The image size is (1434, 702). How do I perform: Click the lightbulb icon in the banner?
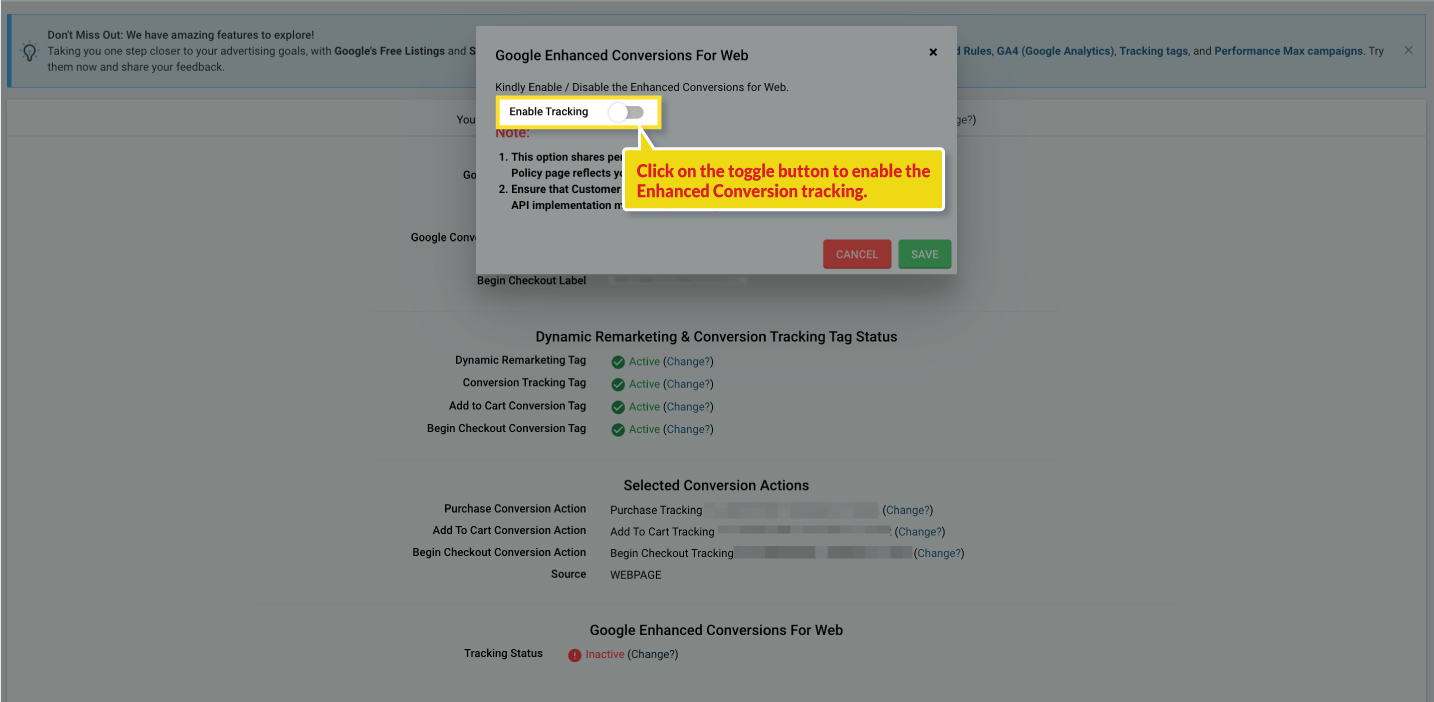[x=29, y=51]
